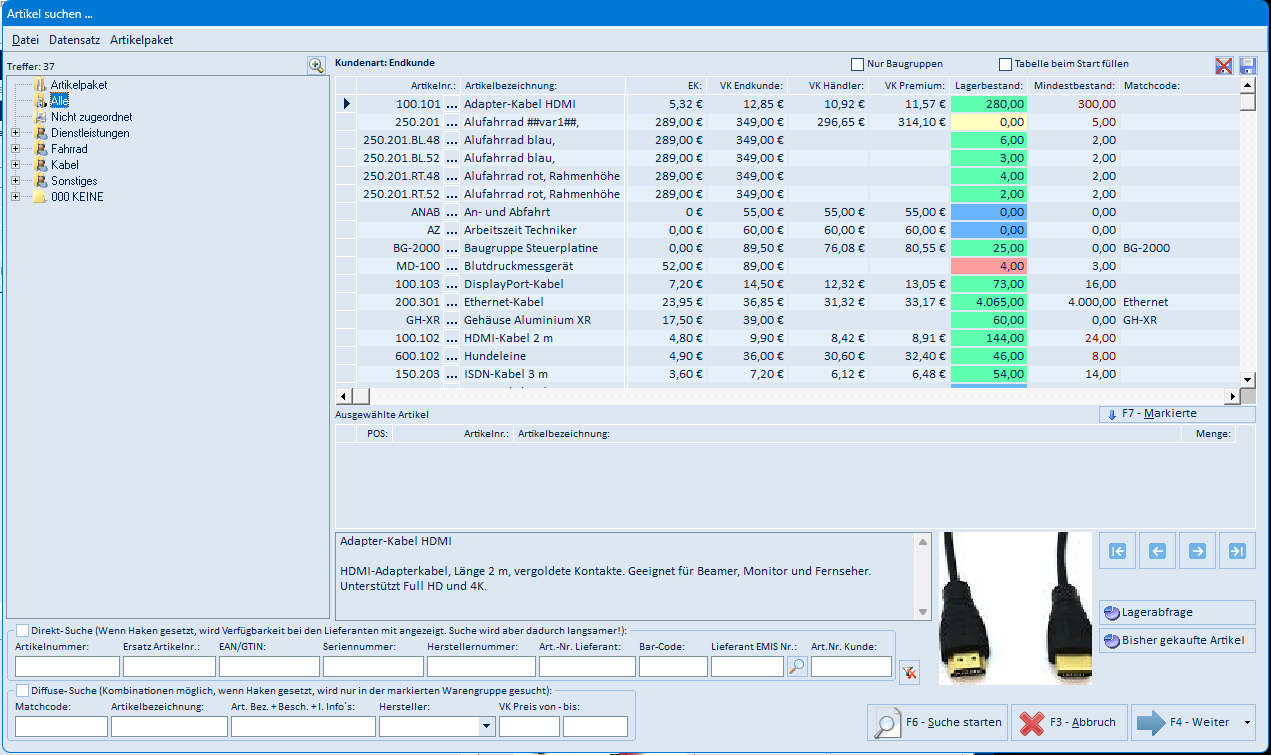The image size is (1271, 755).
Task: Go to previous record arrow
Action: tap(1157, 550)
